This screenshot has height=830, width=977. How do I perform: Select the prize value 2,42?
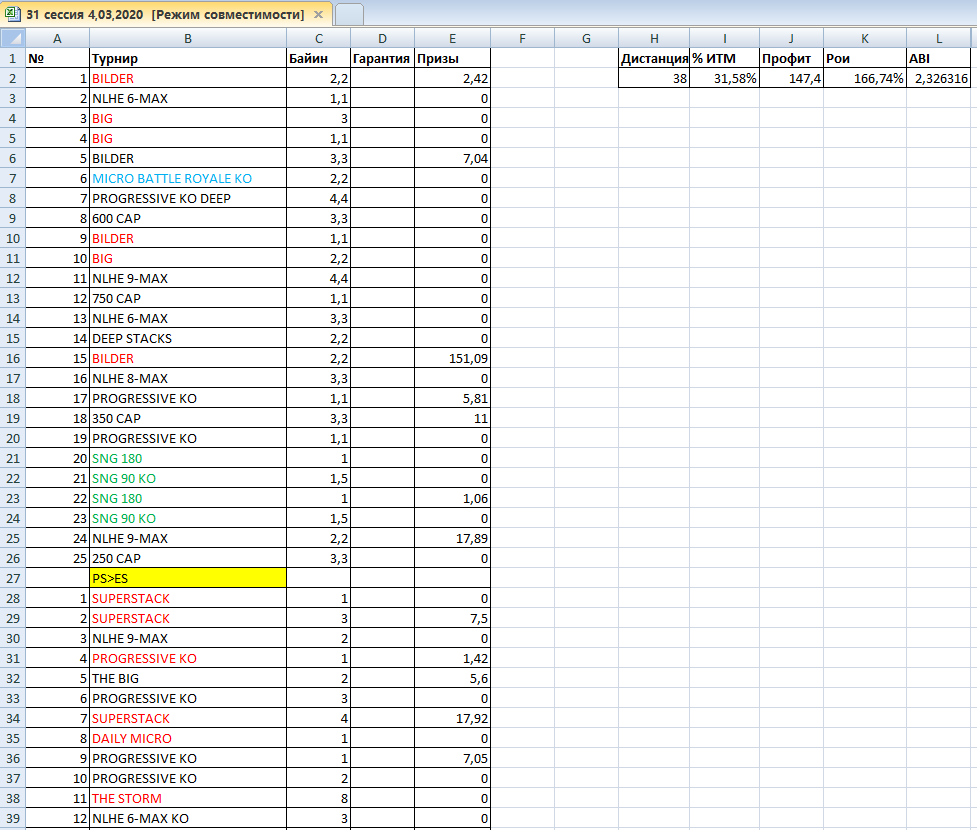[x=452, y=79]
